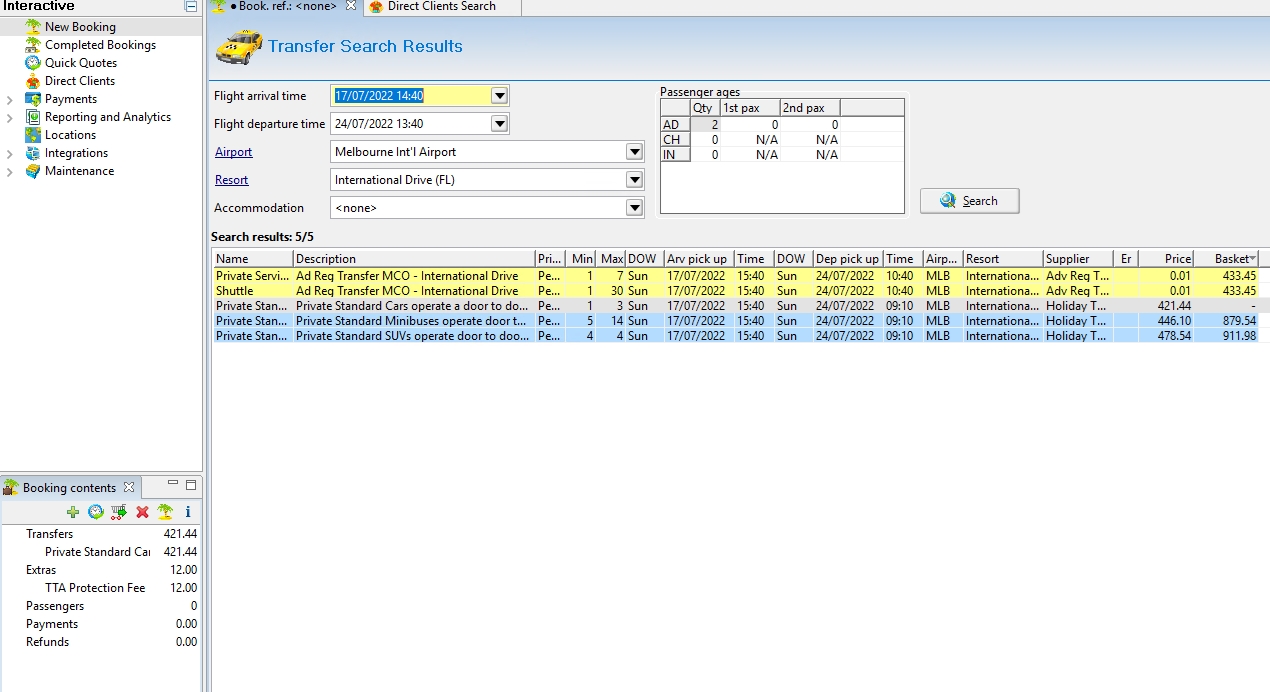Minimize the Booking contents panel
1270x692 pixels.
171,484
